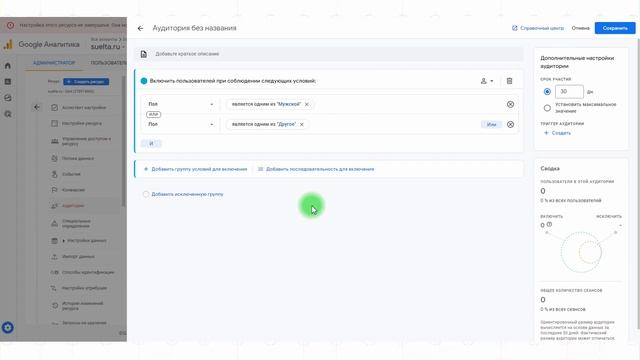The width and height of the screenshot is (640, 360).
Task: Open the first Пол dimension dropdown
Action: 180,104
